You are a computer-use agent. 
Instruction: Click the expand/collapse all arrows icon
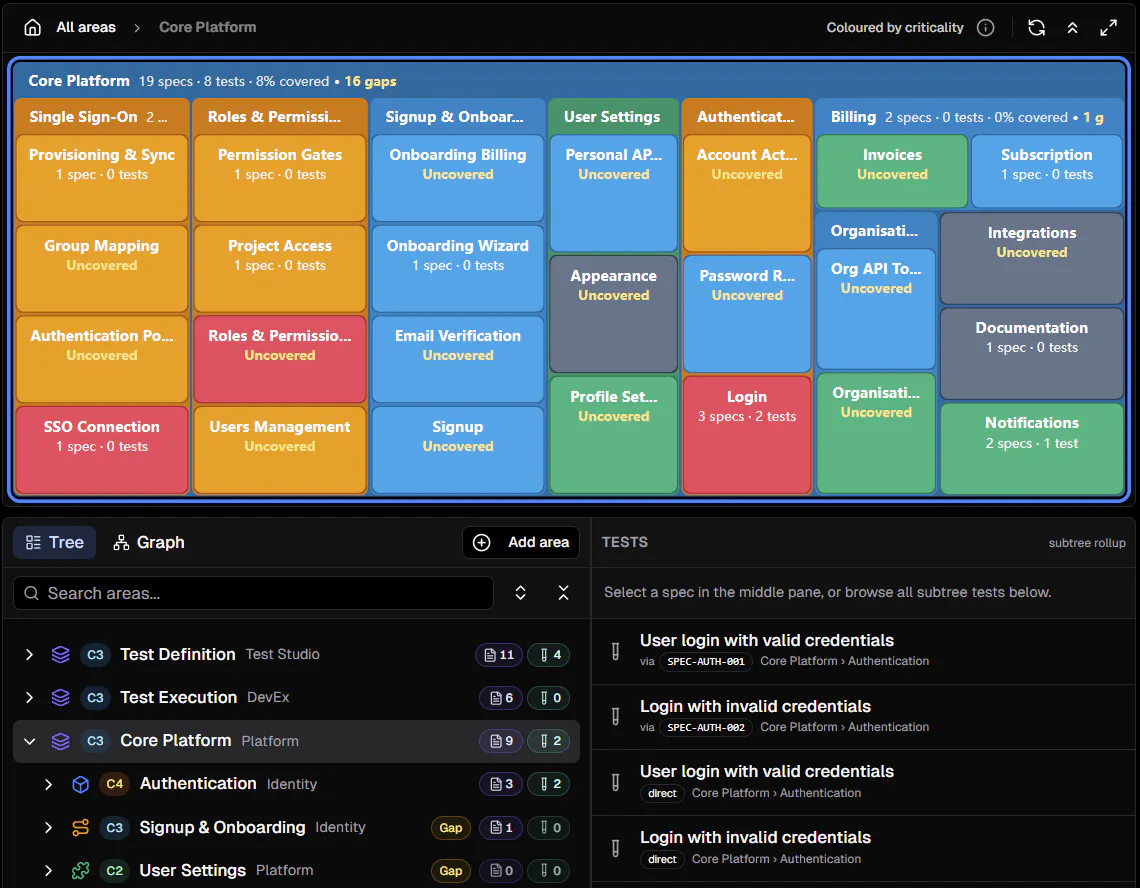521,593
